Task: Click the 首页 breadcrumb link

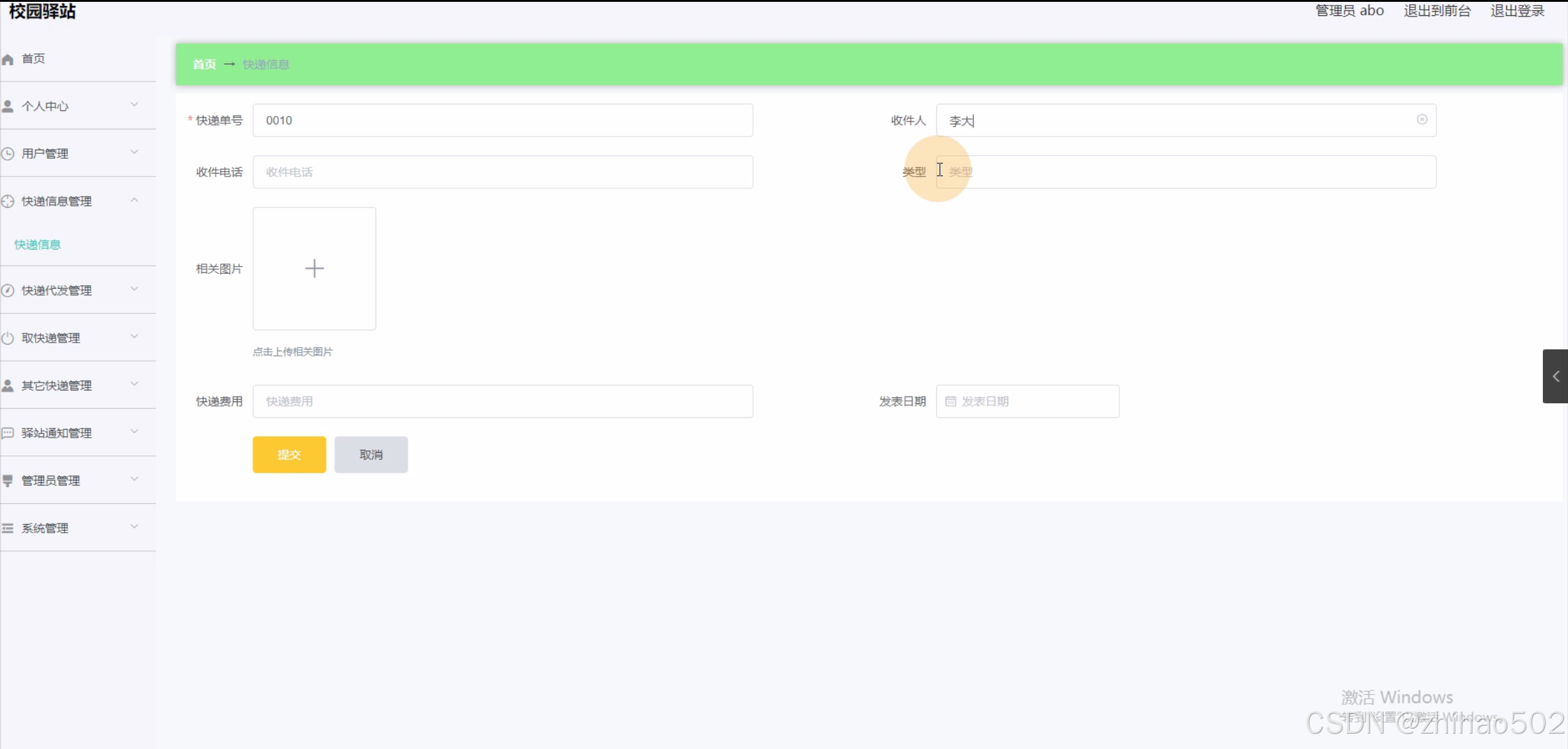Action: click(x=204, y=64)
